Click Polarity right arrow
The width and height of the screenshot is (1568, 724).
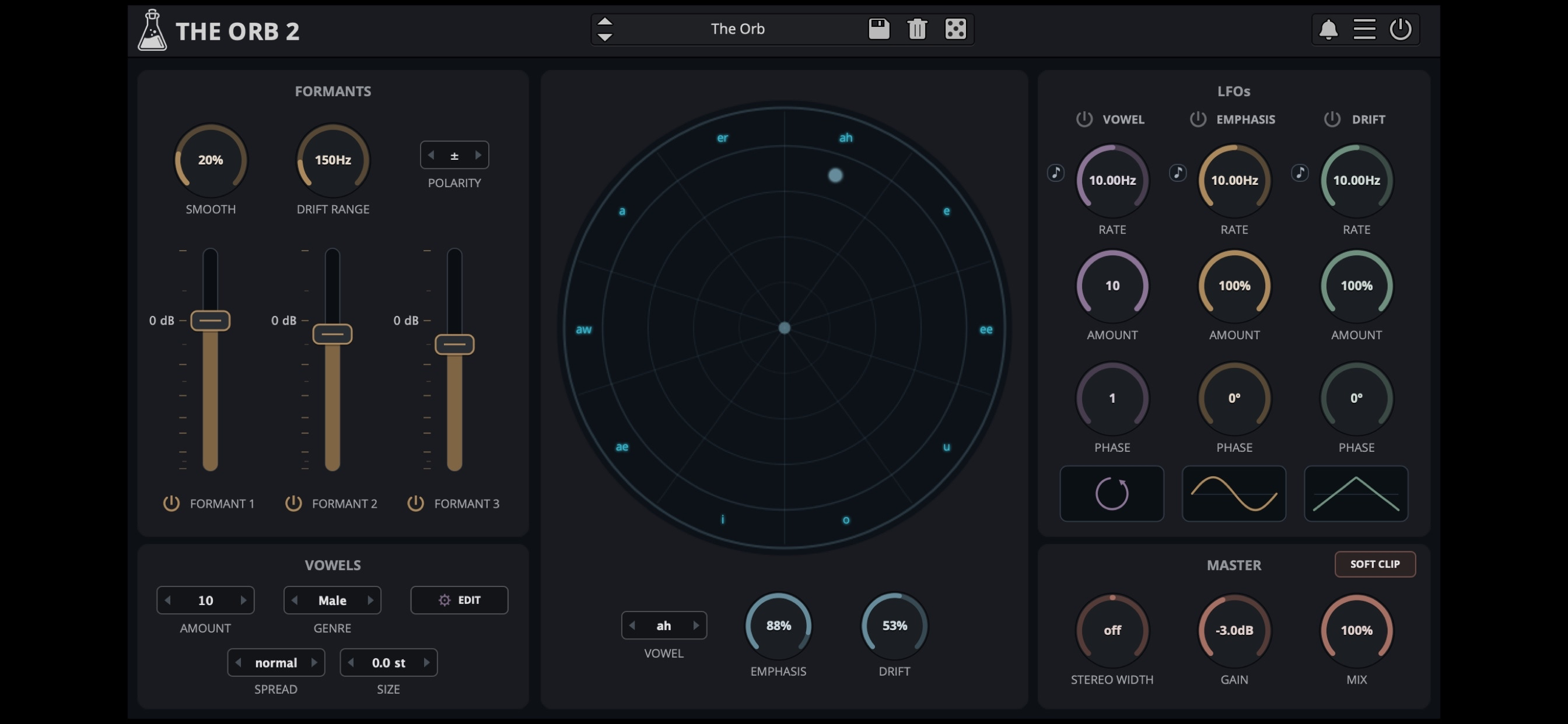[x=478, y=155]
